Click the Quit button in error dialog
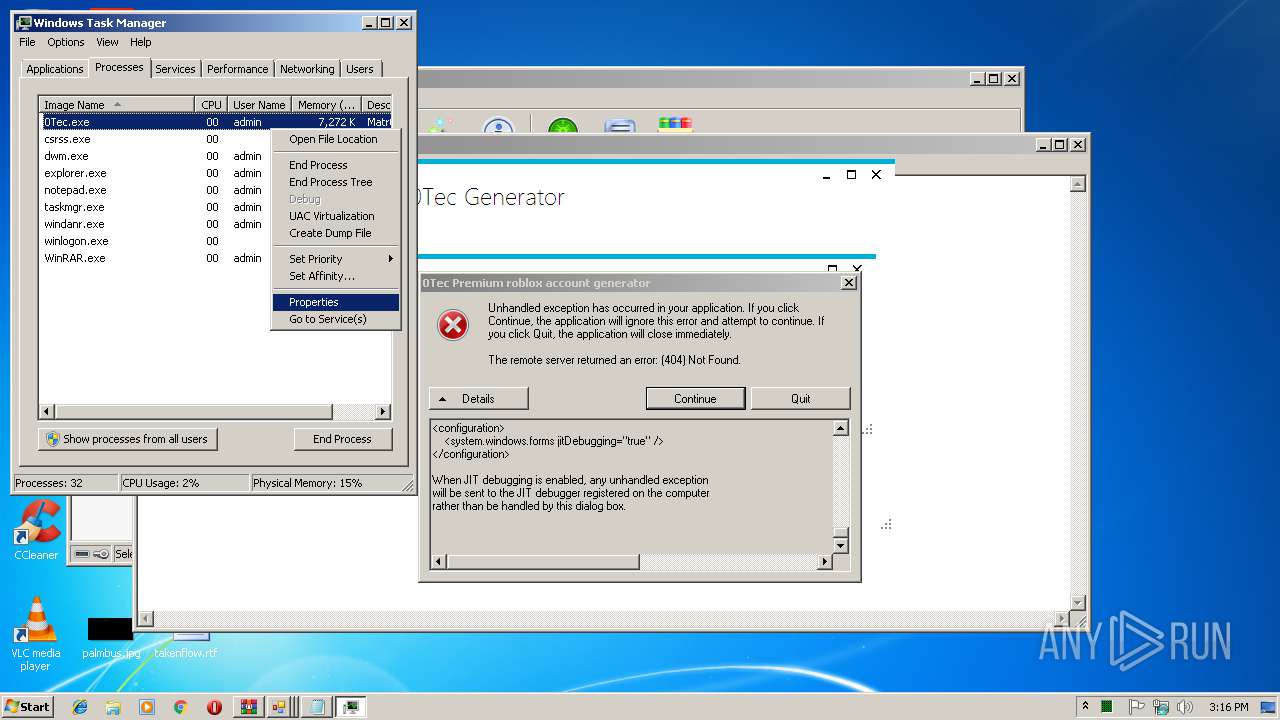This screenshot has height=720, width=1280. coord(800,398)
